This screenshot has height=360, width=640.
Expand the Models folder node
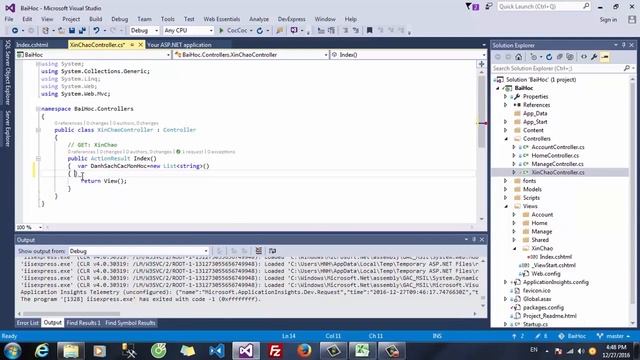pyautogui.click(x=506, y=189)
